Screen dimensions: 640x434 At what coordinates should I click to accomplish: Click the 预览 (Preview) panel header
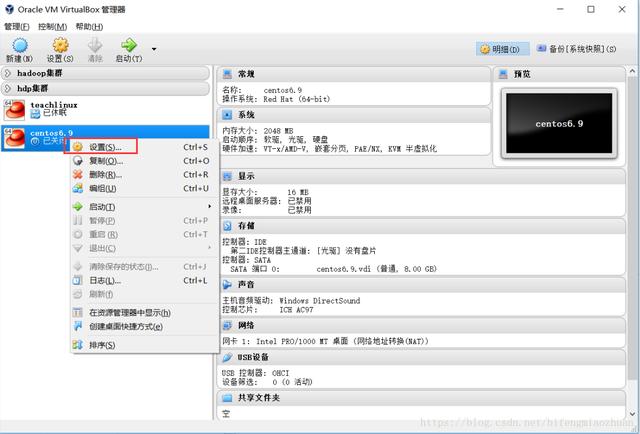coord(559,74)
